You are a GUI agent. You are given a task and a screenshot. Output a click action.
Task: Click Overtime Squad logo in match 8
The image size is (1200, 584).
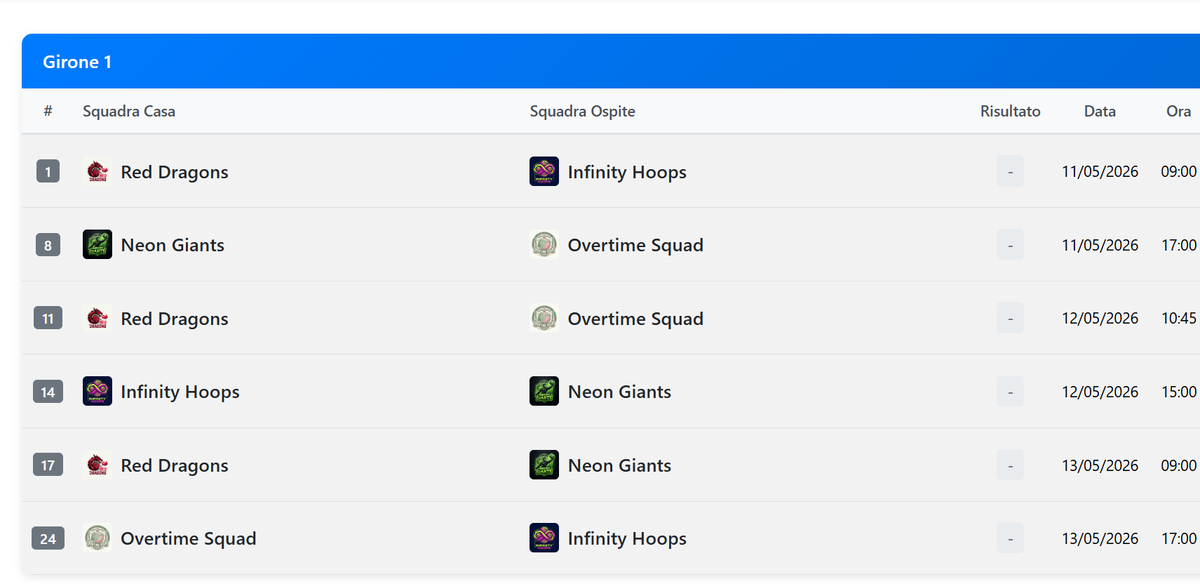(x=544, y=245)
